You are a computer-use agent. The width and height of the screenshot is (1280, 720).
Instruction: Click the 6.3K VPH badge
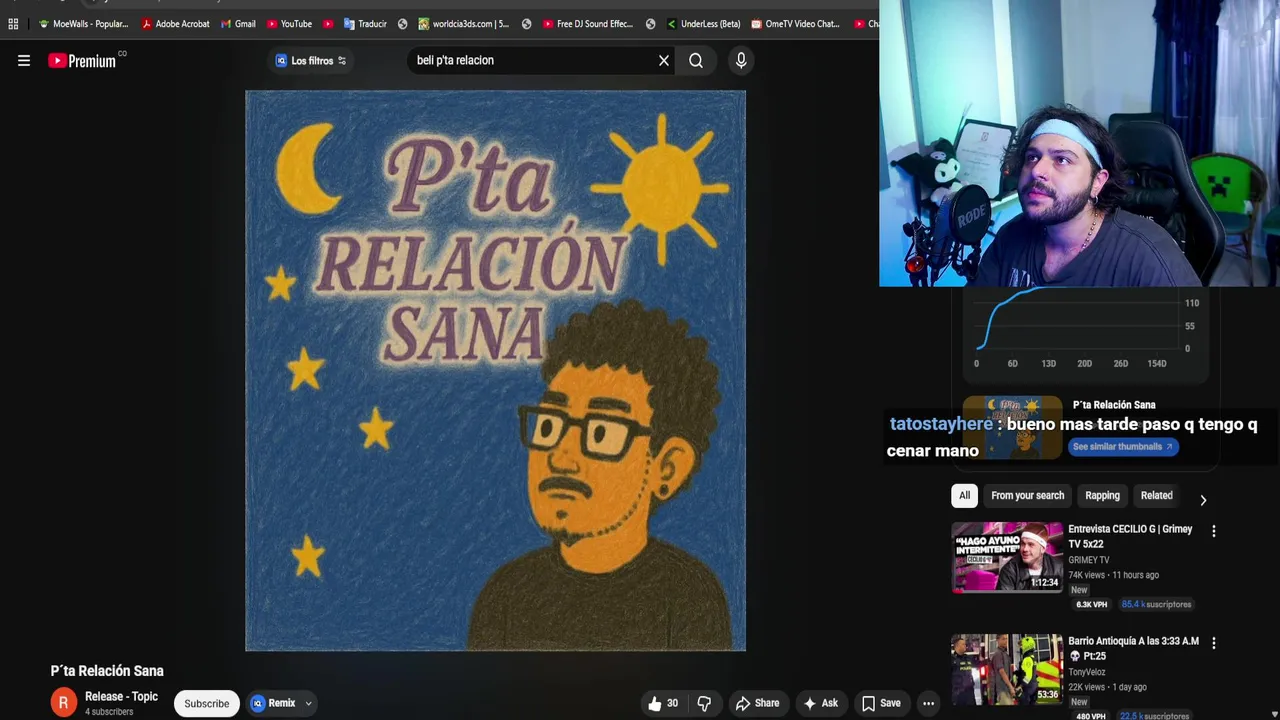click(x=1091, y=605)
